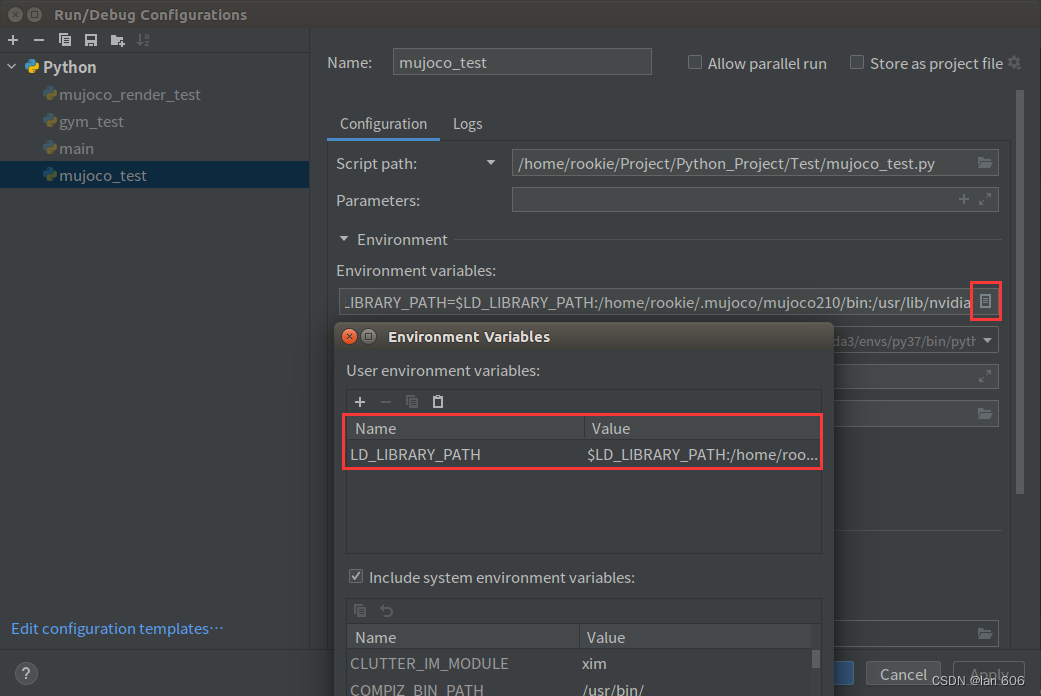Select the gym_test configuration
The width and height of the screenshot is (1041, 696).
pos(91,122)
